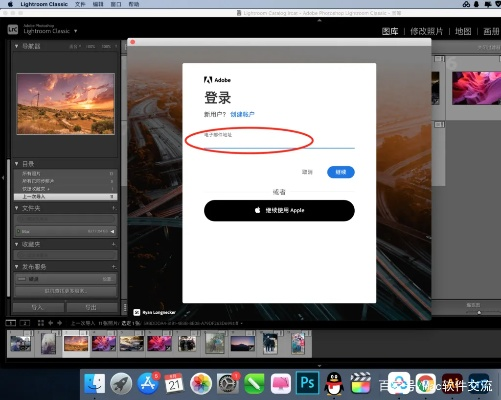Adjust the thumbnail size slider
The height and width of the screenshot is (400, 501).
(479, 312)
